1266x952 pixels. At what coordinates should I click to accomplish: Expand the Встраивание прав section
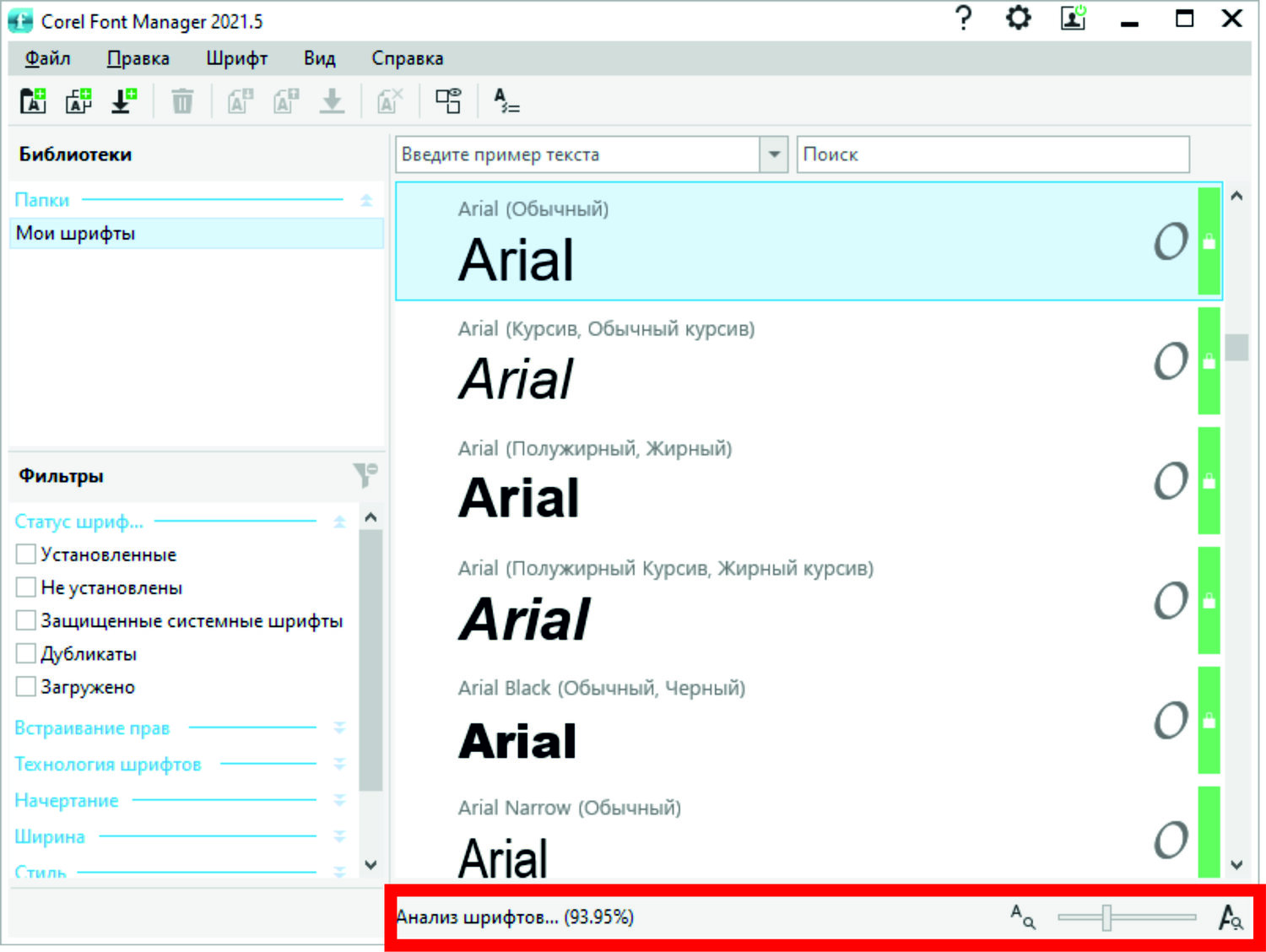tap(339, 728)
